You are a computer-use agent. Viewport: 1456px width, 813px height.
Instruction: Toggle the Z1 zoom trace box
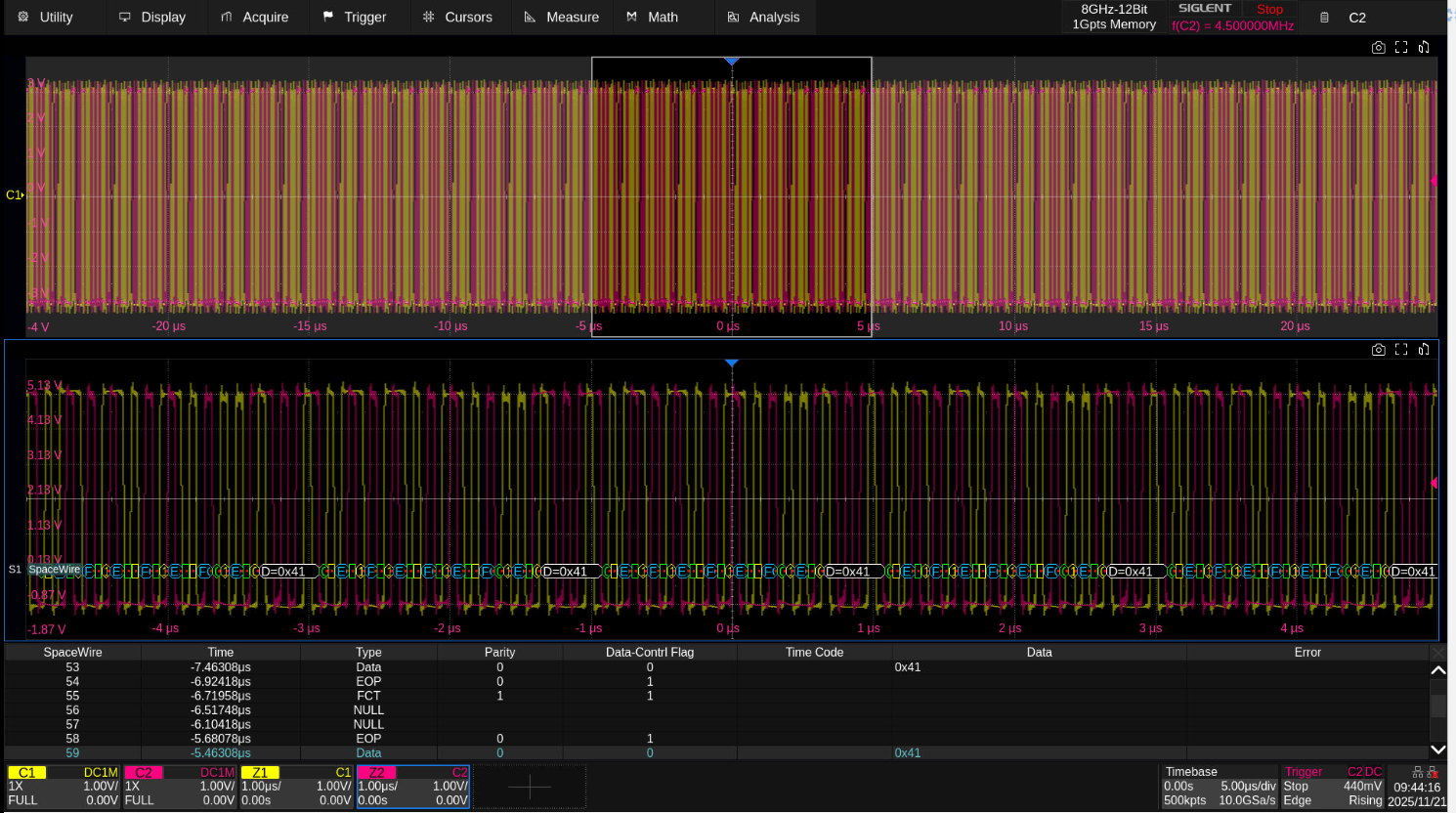click(296, 787)
